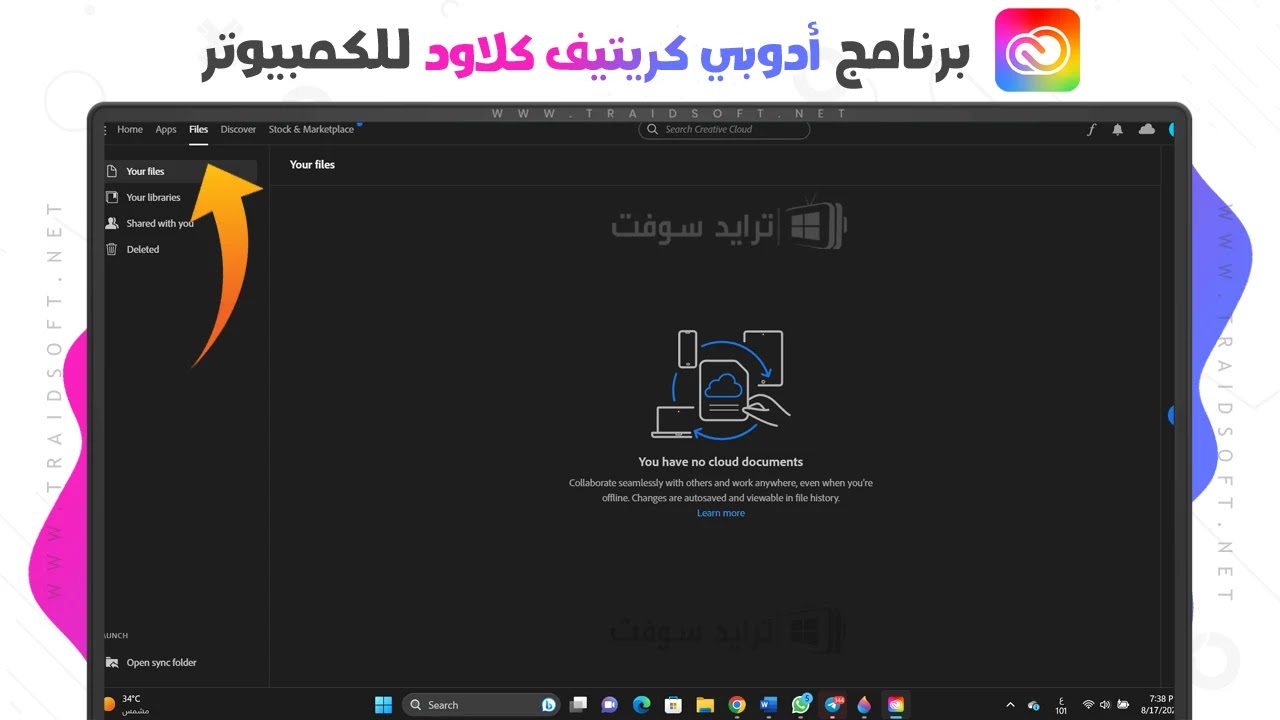The width and height of the screenshot is (1280, 720).
Task: Open the language switcher in the system tray
Action: pos(1061,704)
